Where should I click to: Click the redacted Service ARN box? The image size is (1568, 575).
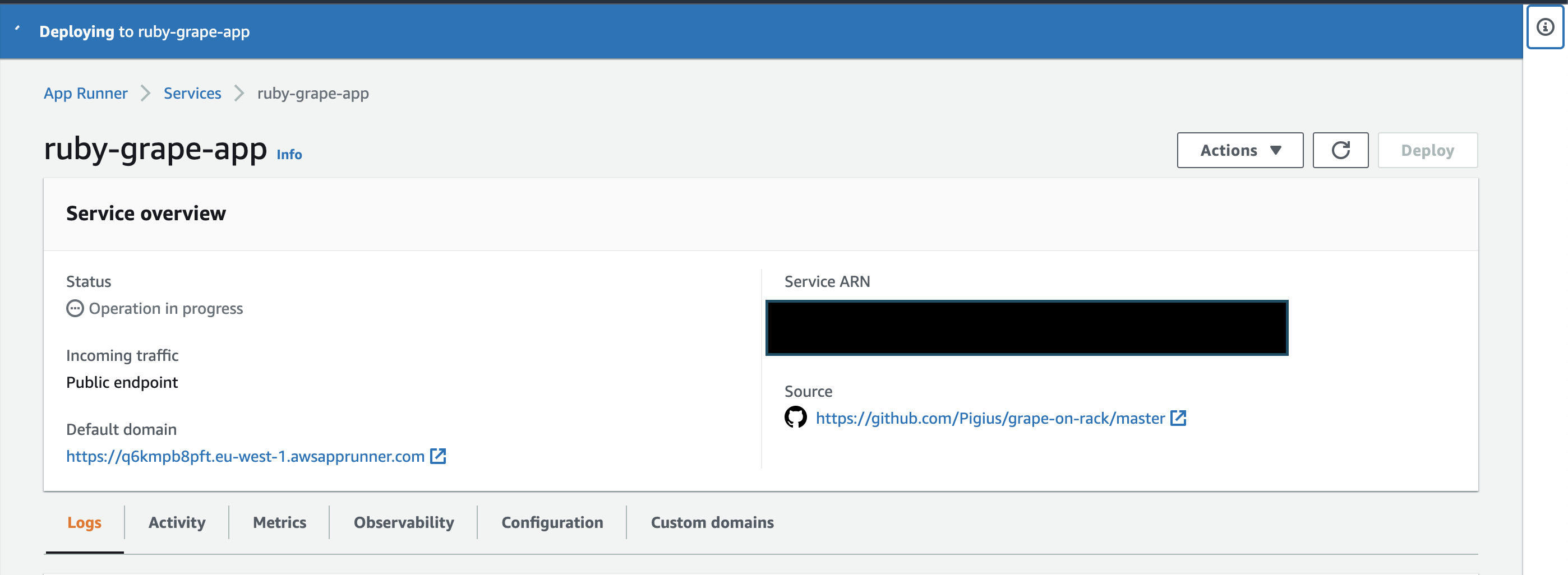(x=1026, y=328)
